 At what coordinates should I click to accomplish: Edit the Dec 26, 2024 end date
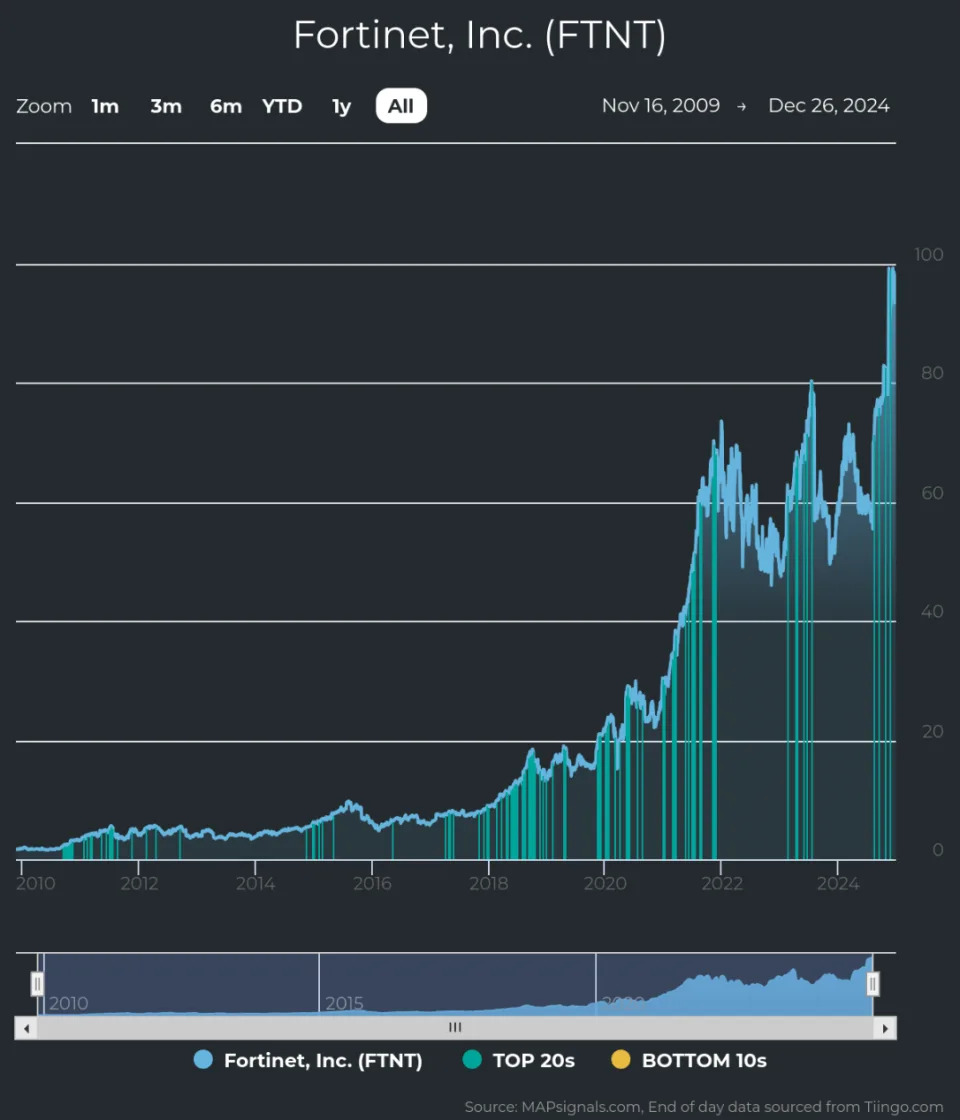(x=829, y=106)
